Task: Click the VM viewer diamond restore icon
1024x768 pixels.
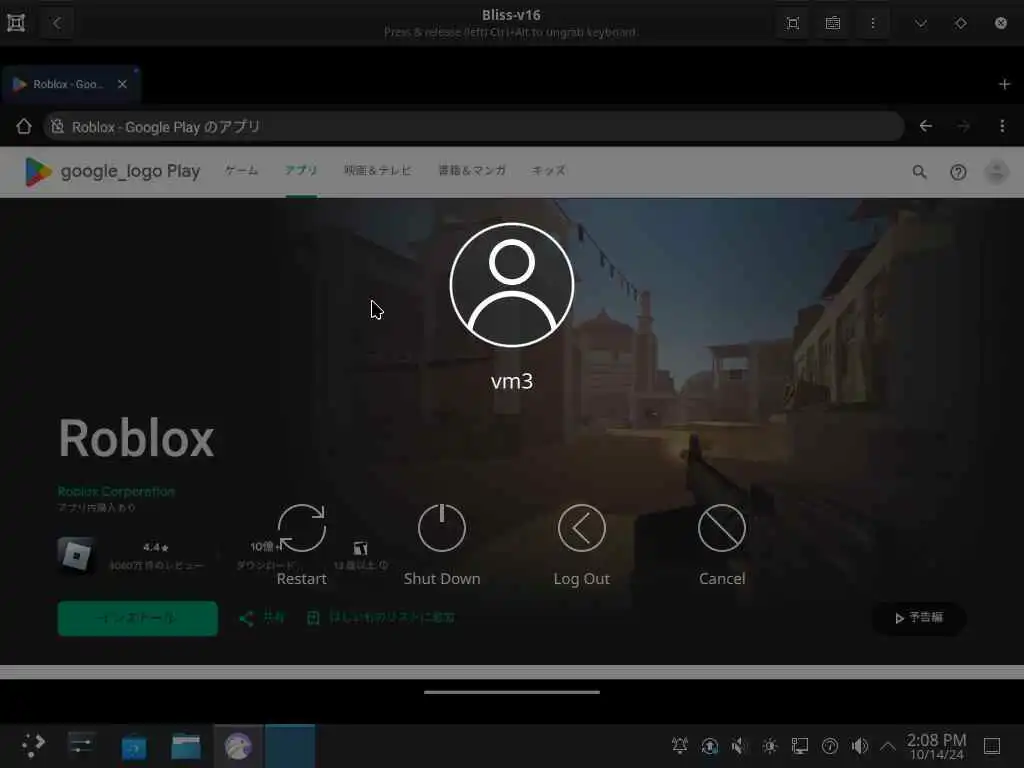Action: pyautogui.click(x=961, y=24)
